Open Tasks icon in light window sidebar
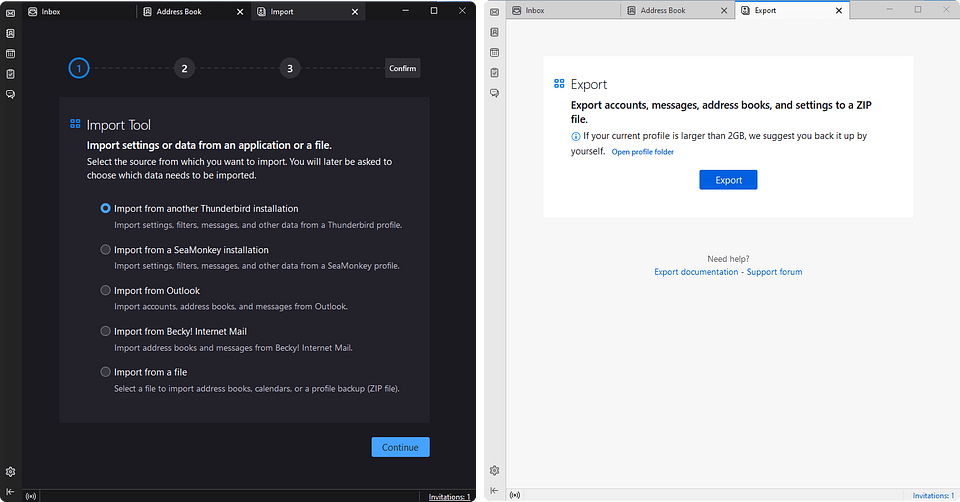The height and width of the screenshot is (502, 960). point(494,73)
